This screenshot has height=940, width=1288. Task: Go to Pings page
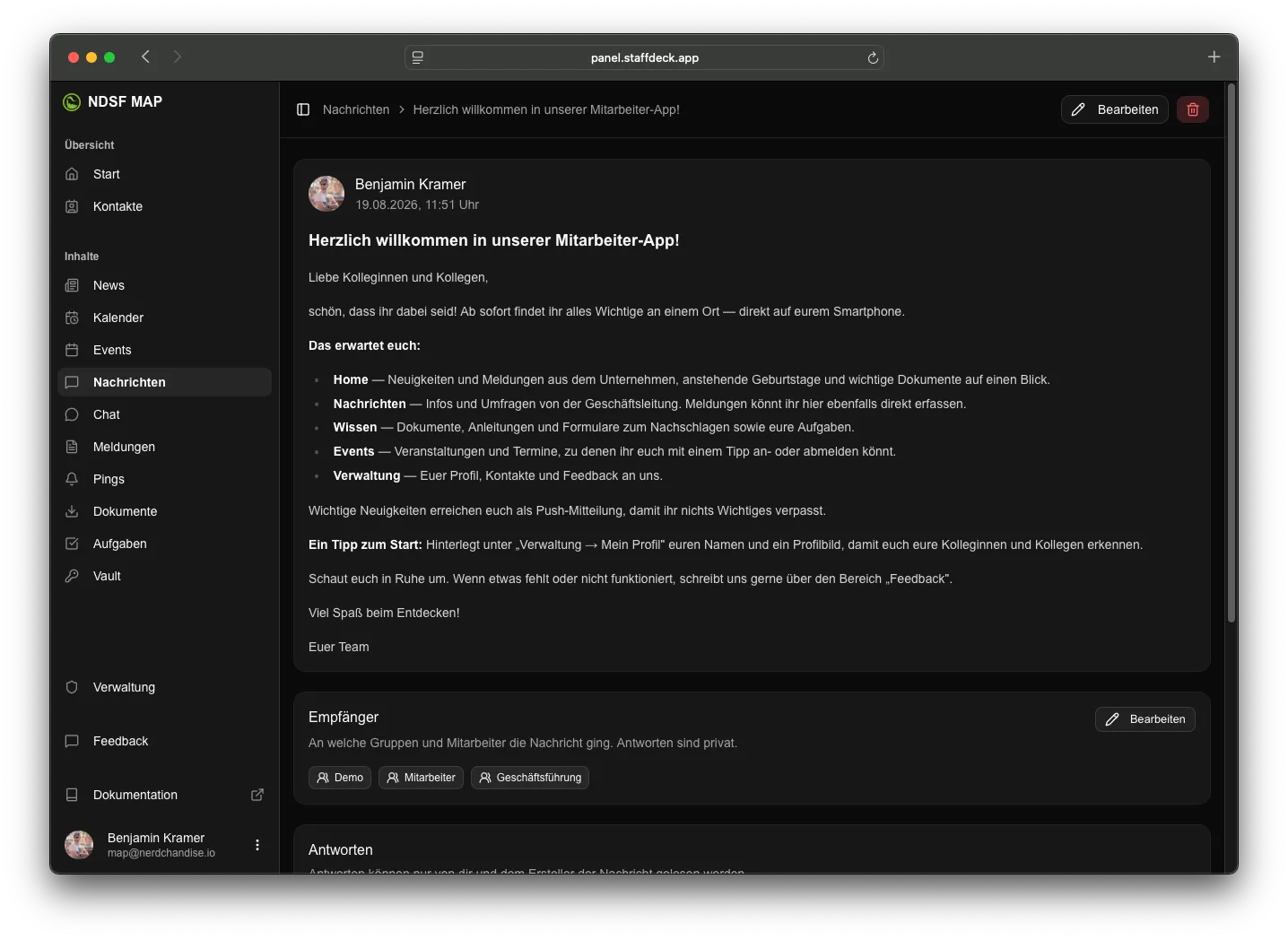(165, 479)
